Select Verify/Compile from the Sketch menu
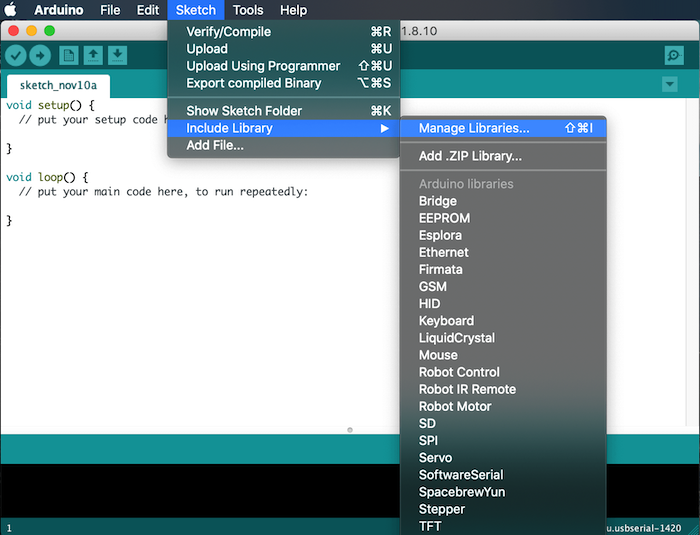The image size is (700, 535). (x=283, y=32)
